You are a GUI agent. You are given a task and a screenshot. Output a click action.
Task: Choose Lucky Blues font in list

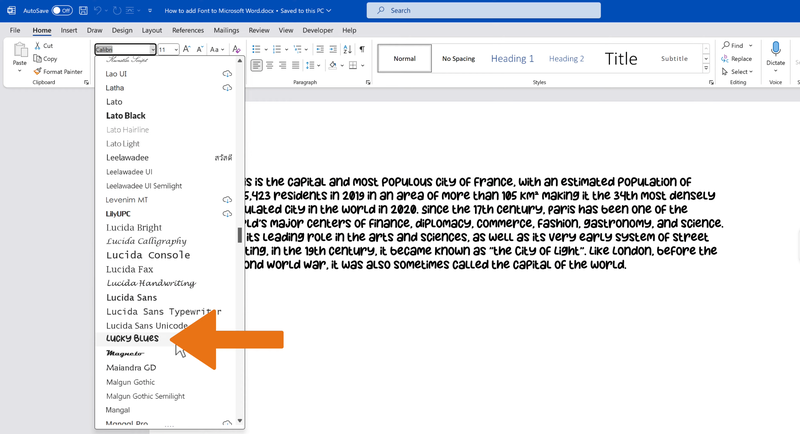pos(132,339)
